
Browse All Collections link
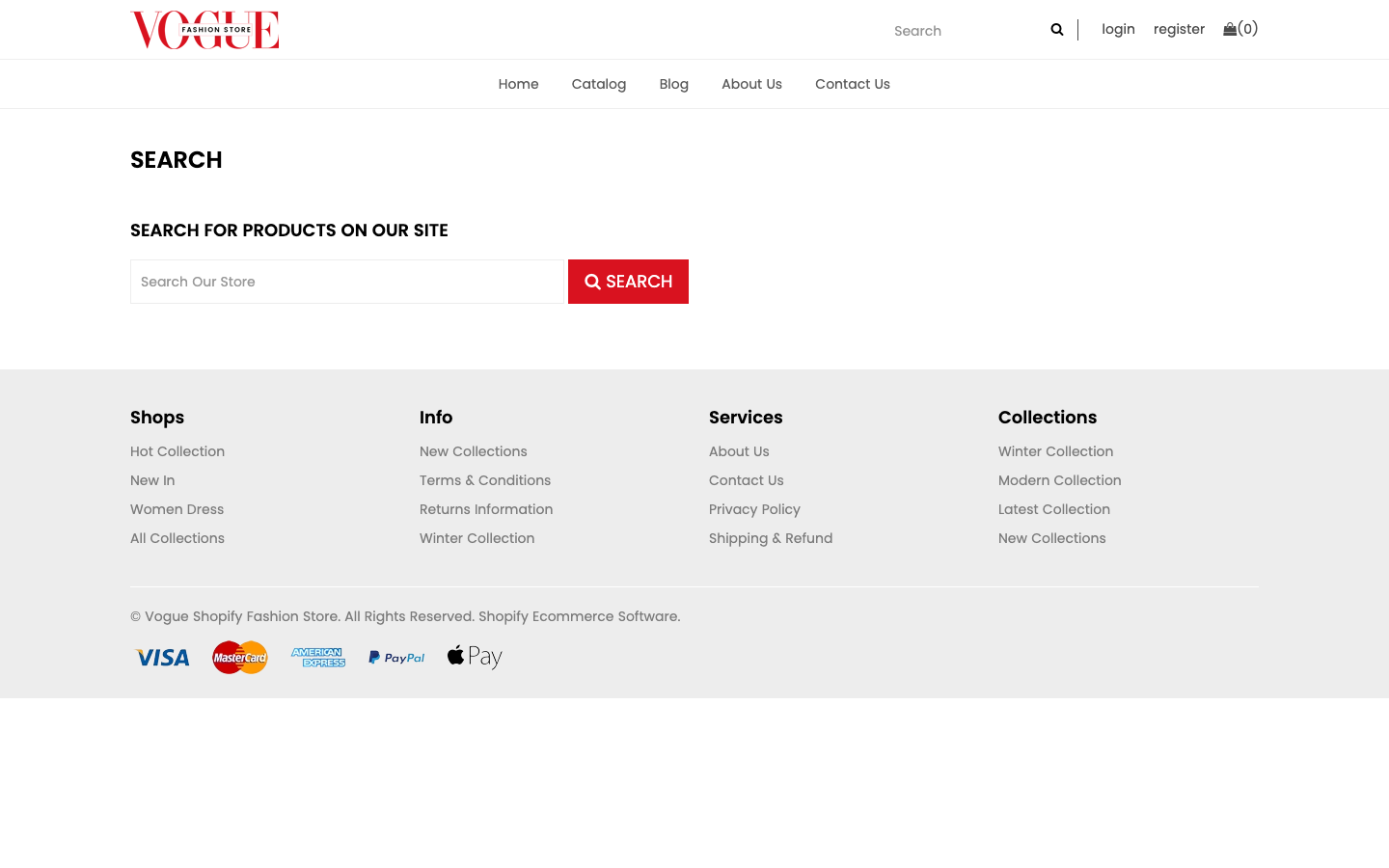tap(177, 538)
